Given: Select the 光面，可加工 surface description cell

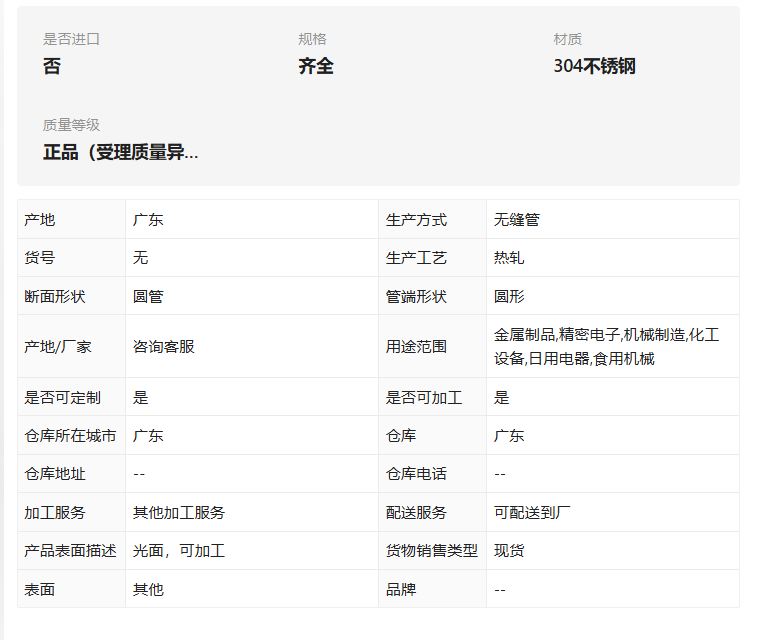Looking at the screenshot, I should tap(252, 550).
